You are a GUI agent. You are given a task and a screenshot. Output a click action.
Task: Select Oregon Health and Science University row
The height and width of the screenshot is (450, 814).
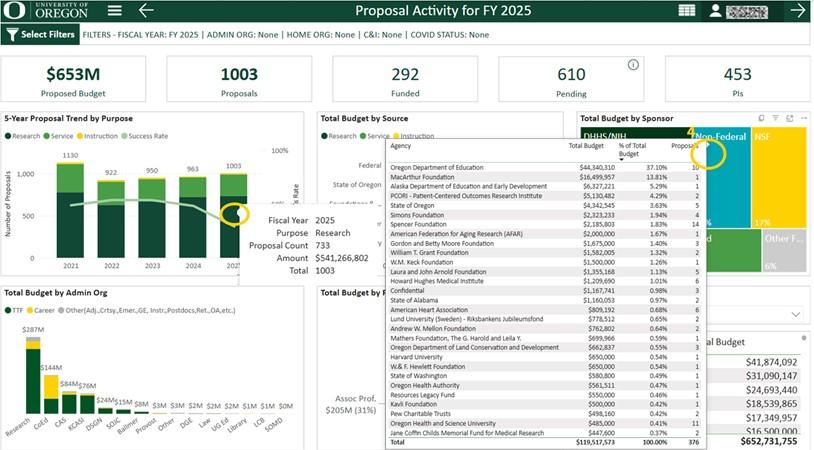click(544, 424)
